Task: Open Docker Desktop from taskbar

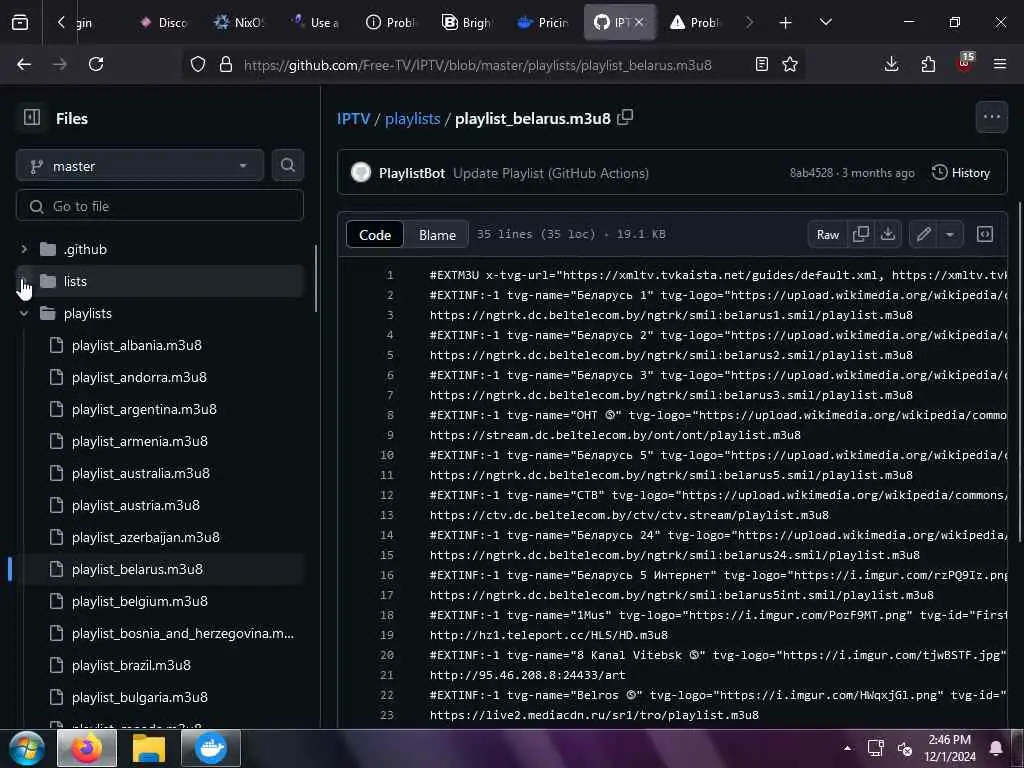Action: point(211,748)
